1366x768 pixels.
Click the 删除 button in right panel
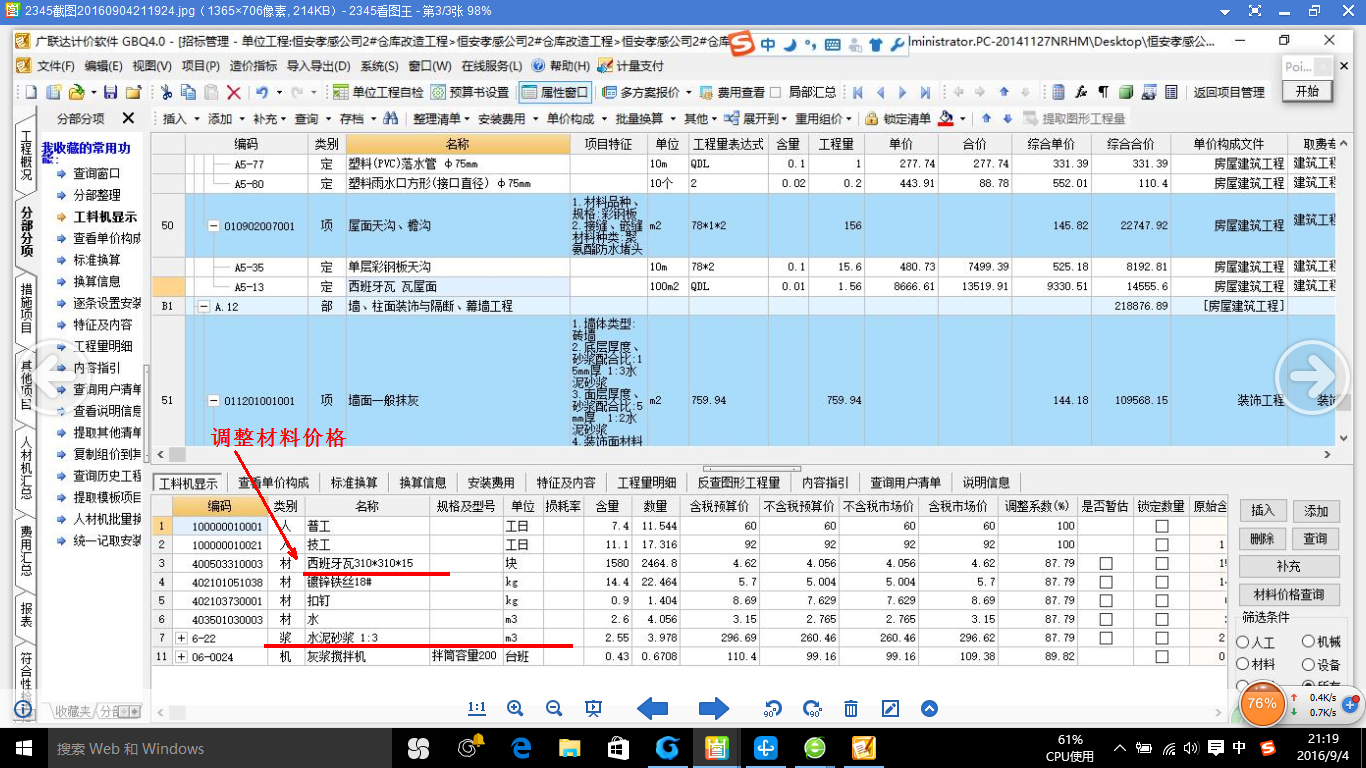1262,539
